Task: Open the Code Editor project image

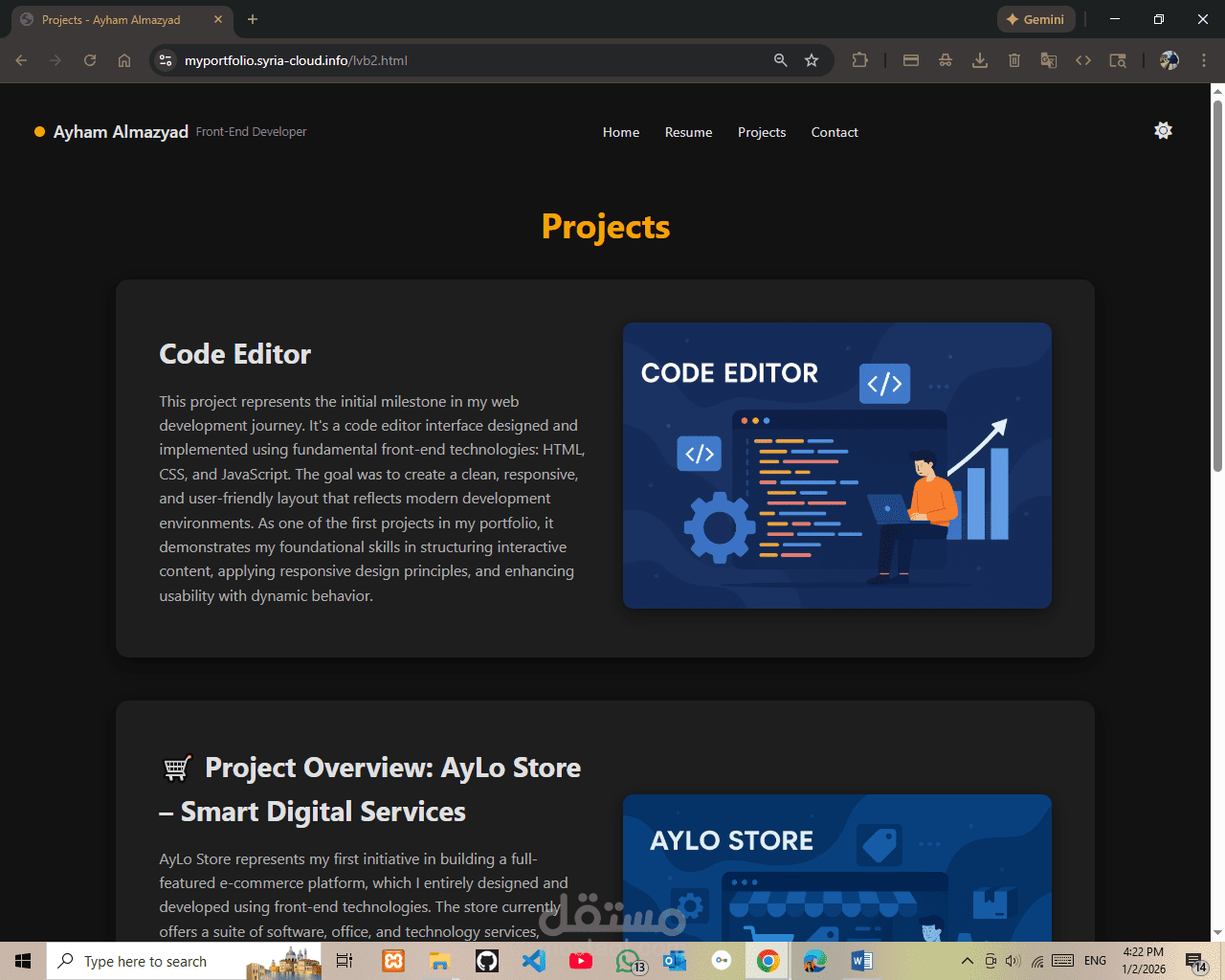Action: point(837,465)
